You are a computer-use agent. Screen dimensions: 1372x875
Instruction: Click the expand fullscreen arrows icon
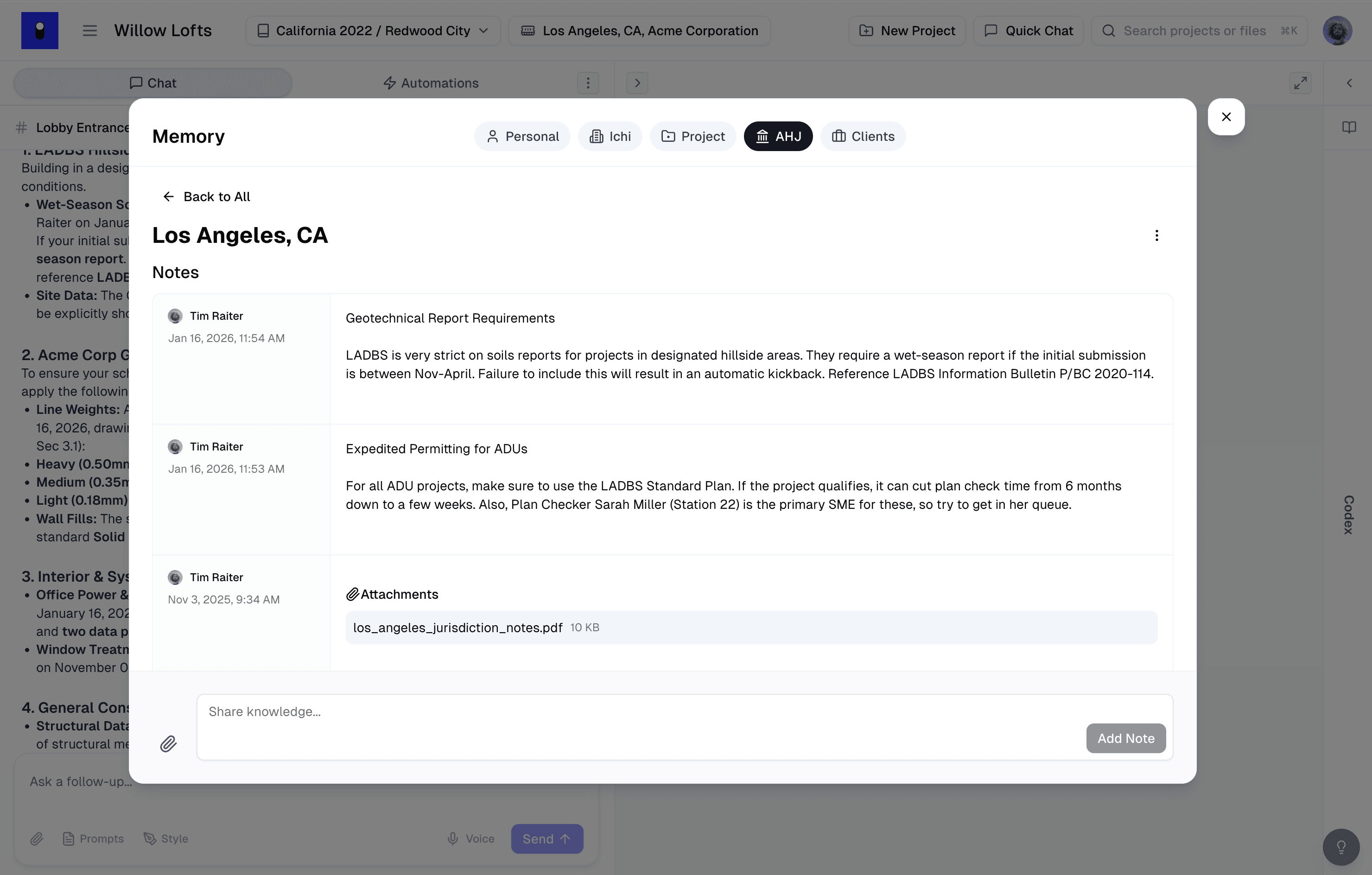pos(1300,83)
